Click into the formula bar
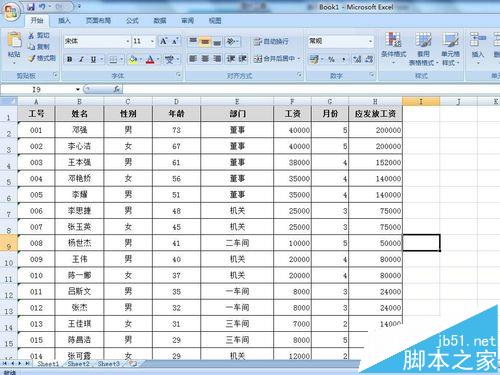The height and width of the screenshot is (375, 500). [310, 89]
